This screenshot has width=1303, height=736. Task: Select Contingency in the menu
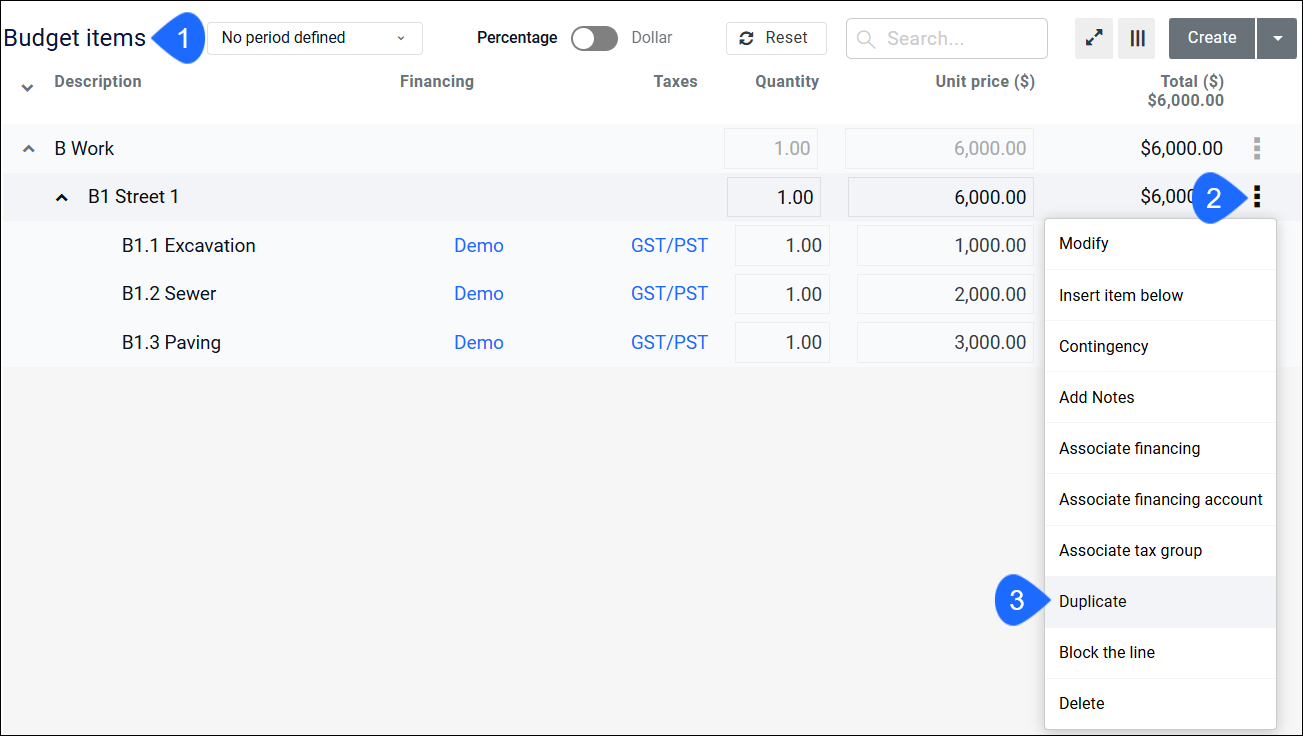tap(1160, 346)
